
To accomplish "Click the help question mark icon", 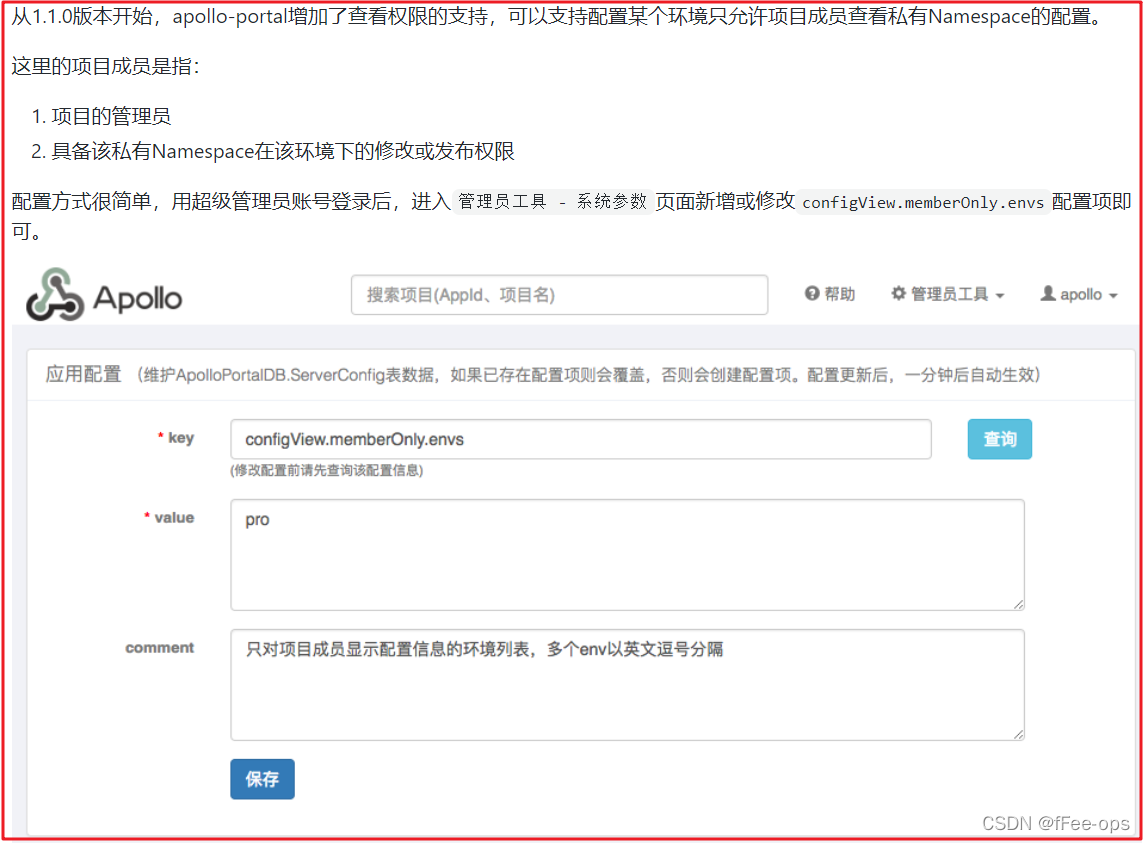I will 811,294.
